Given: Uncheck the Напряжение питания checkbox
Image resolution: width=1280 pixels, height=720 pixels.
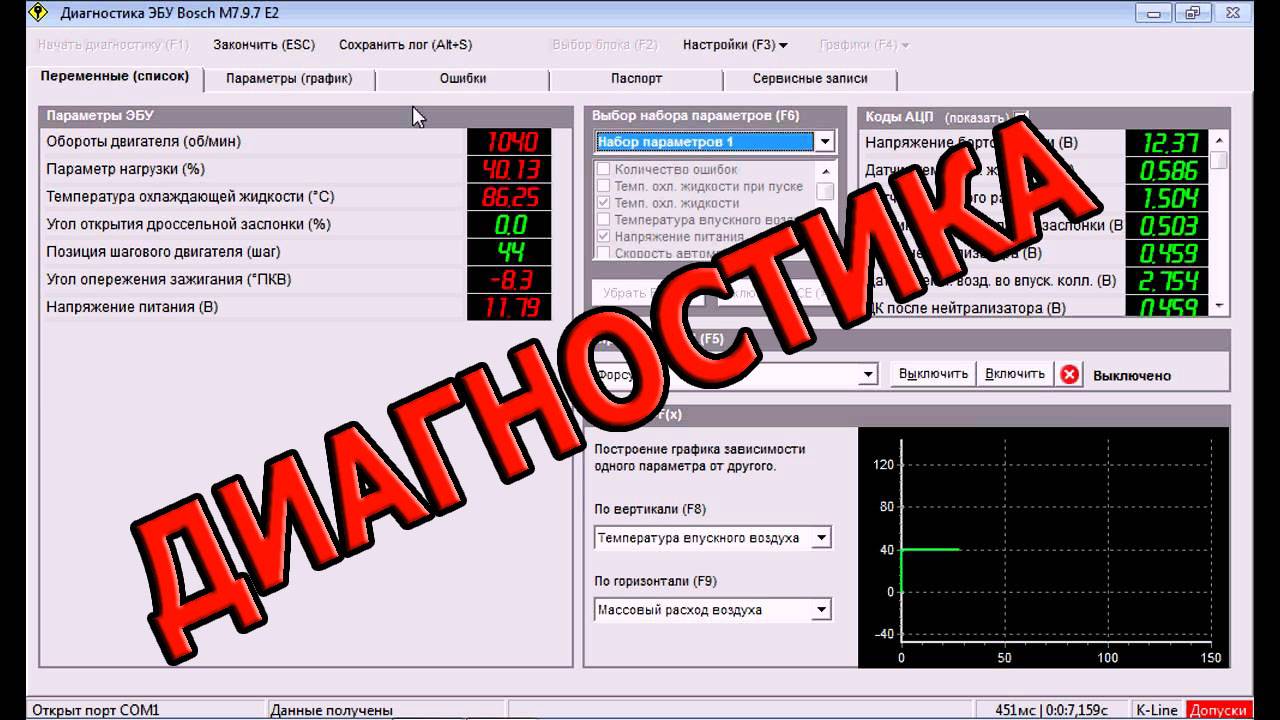Looking at the screenshot, I should pos(603,237).
